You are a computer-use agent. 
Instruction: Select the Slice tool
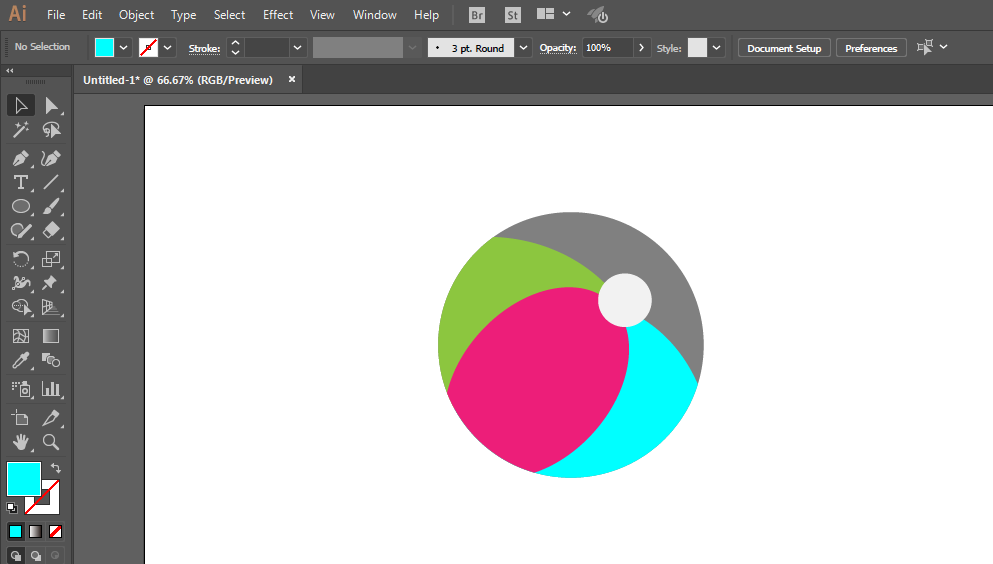[51, 418]
